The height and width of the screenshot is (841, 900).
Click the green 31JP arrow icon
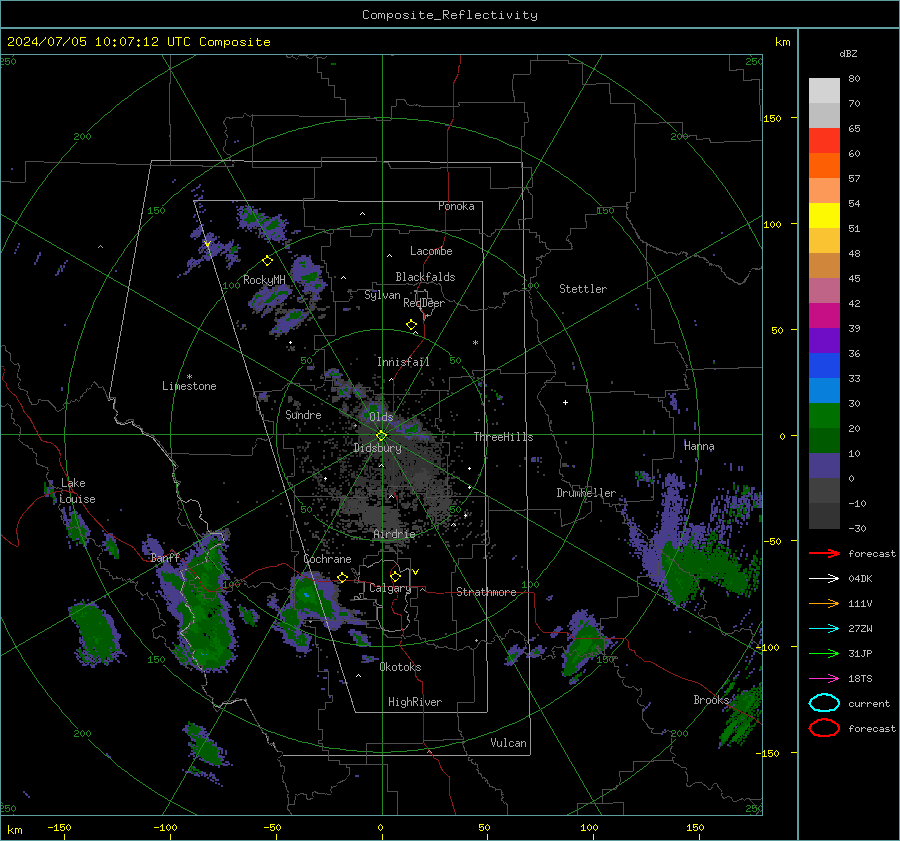pyautogui.click(x=824, y=653)
